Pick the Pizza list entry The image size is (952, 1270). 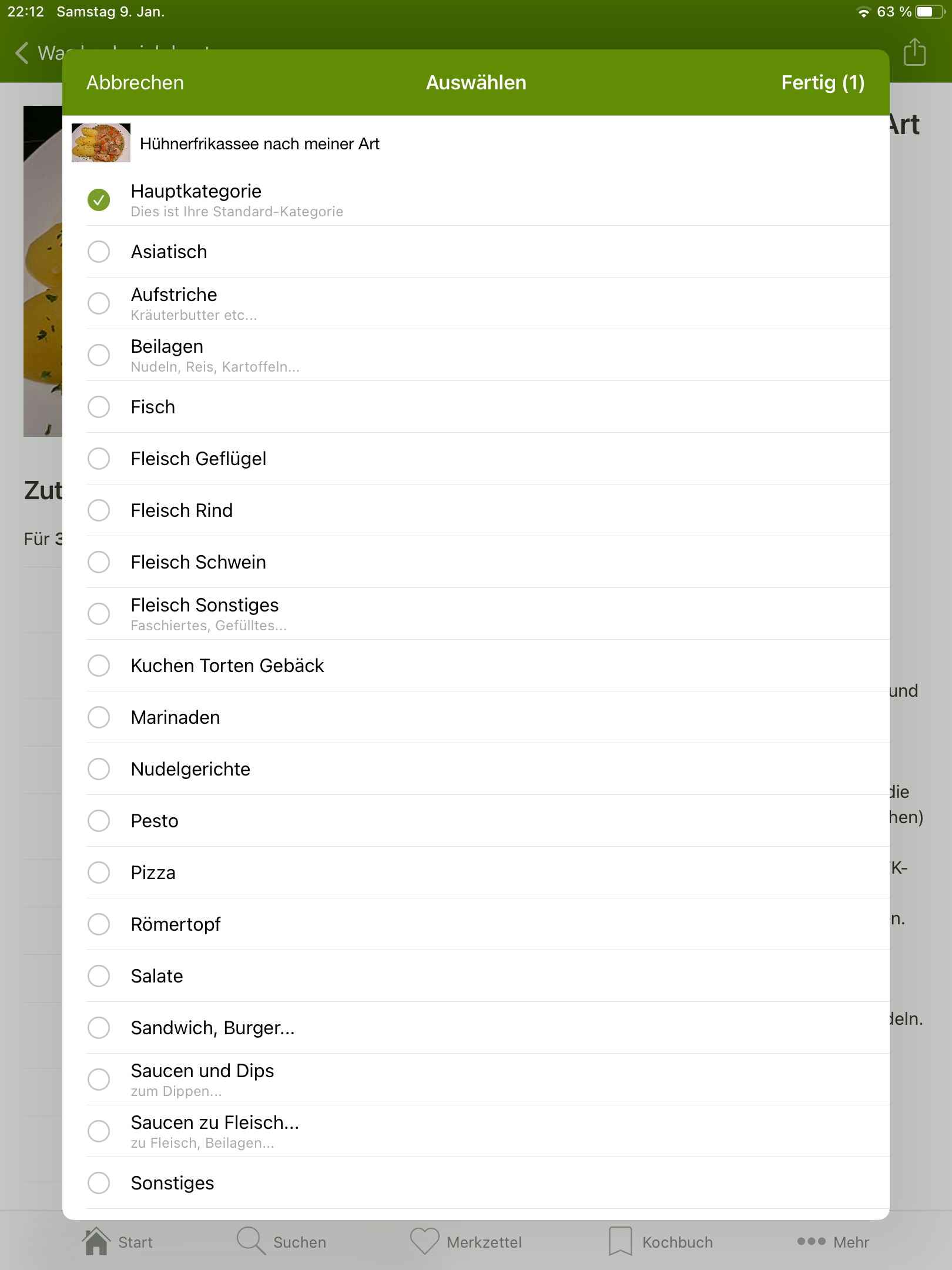point(153,873)
